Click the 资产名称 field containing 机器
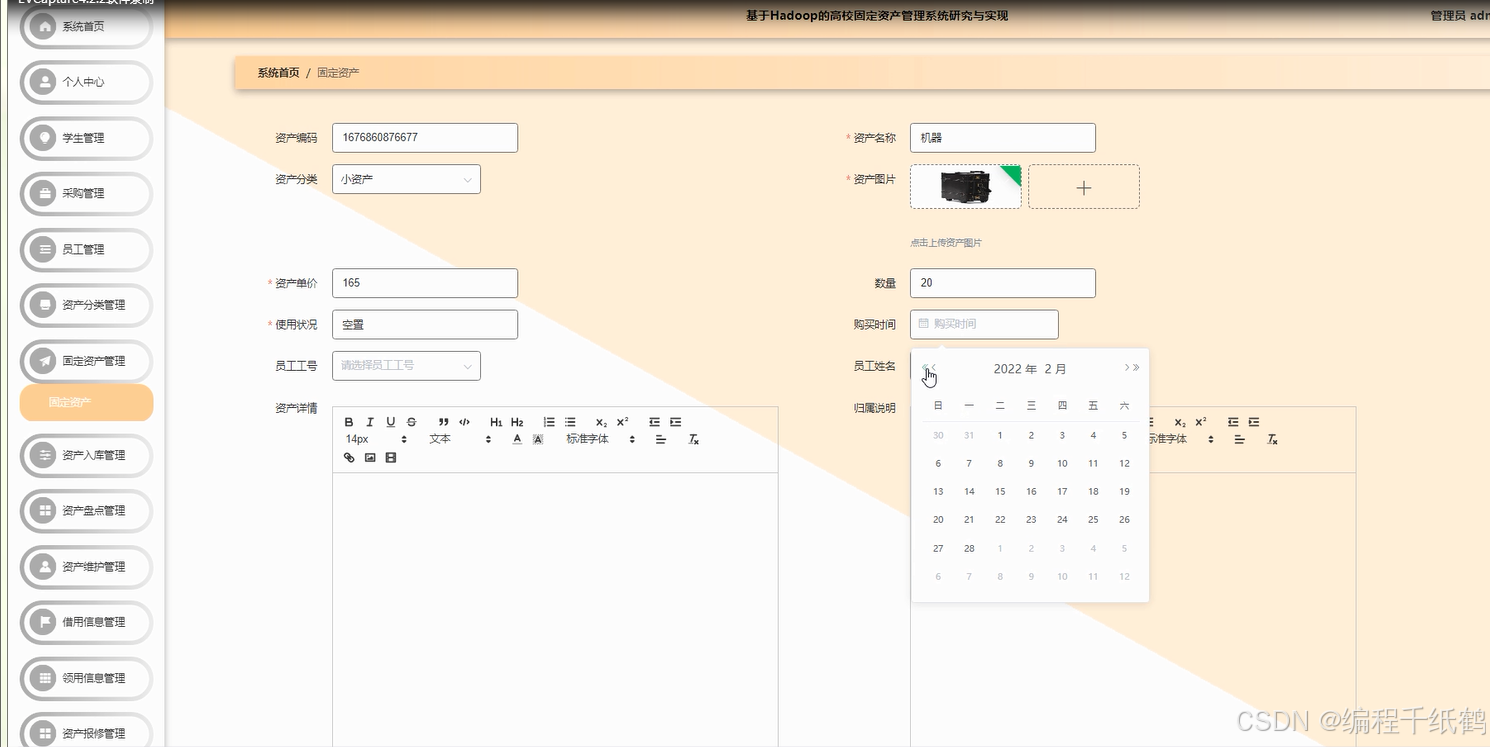Screen dimensions: 1490x747 [1003, 138]
